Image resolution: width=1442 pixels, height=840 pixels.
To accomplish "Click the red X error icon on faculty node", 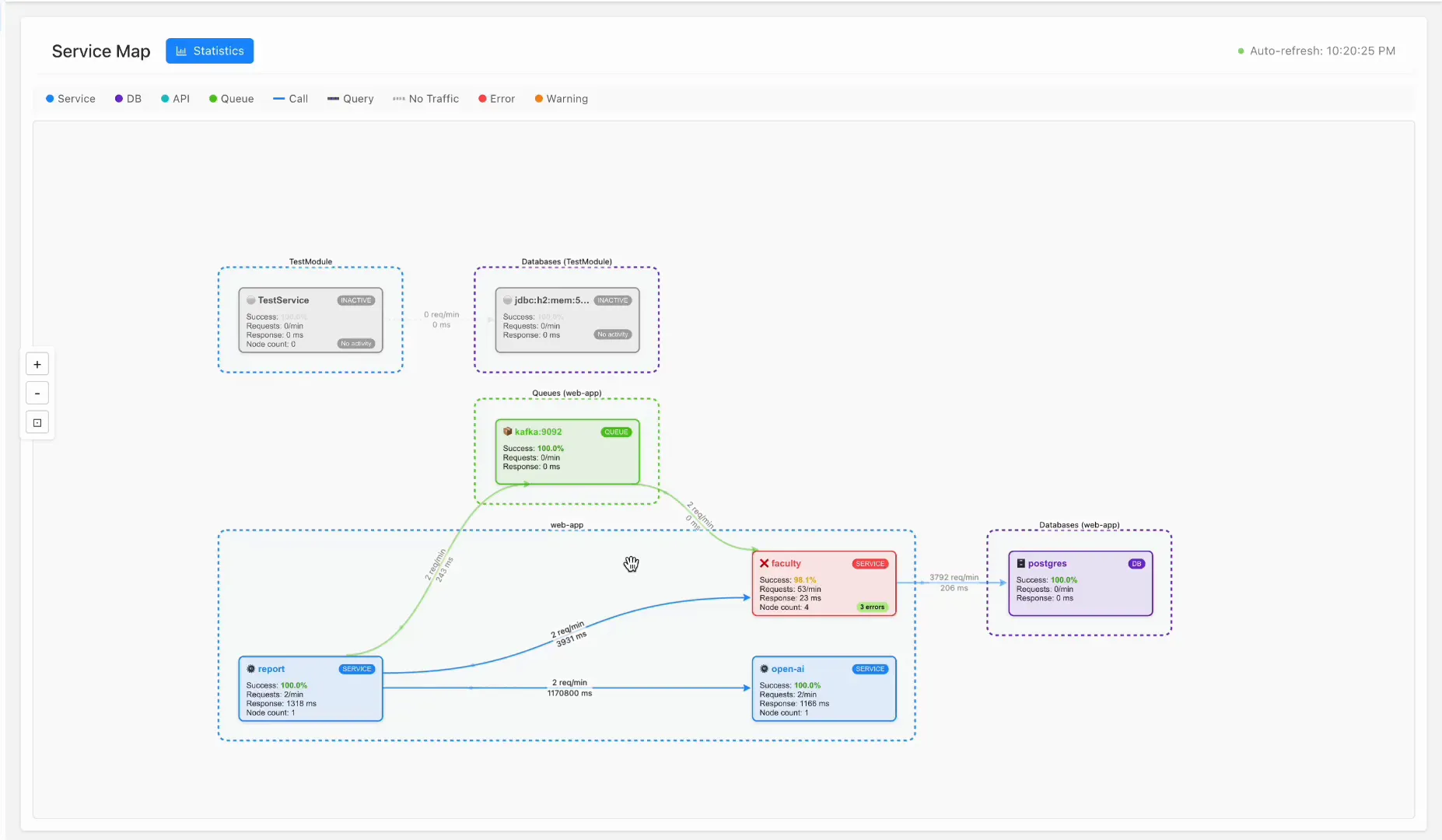I will 764,562.
